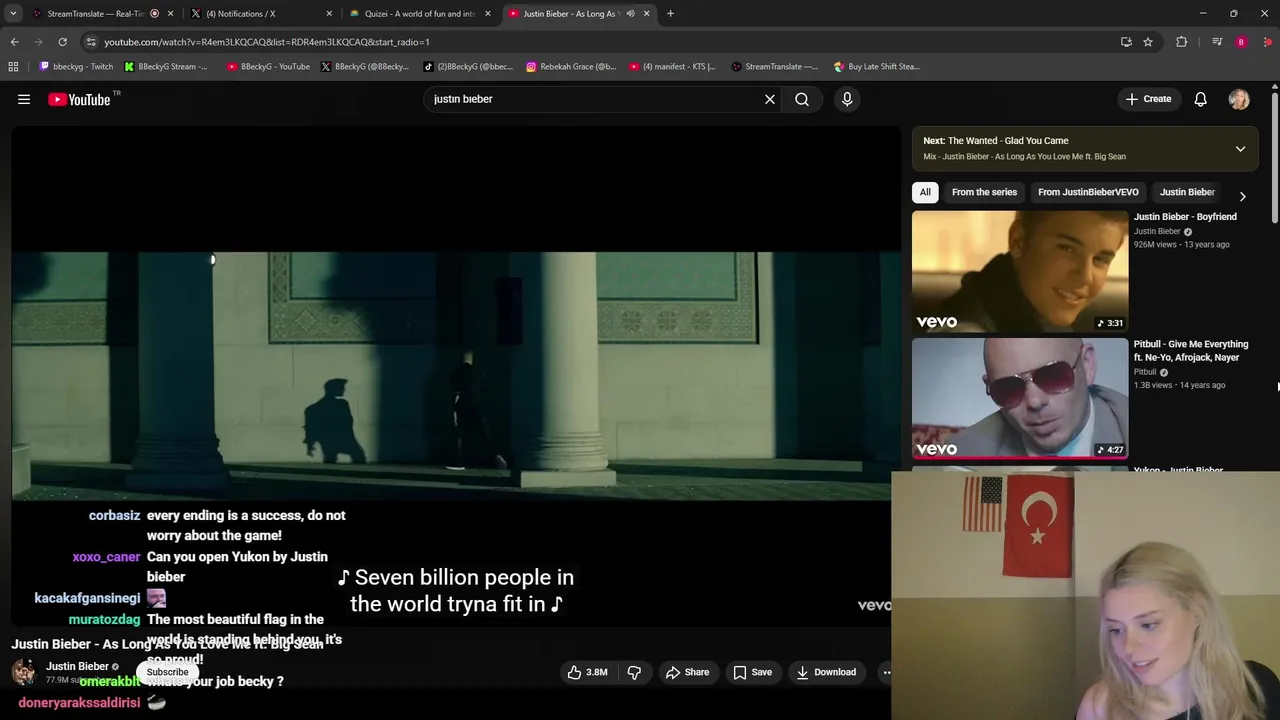Open Justin Bieber Boyfriend video thumbnail
Image resolution: width=1280 pixels, height=720 pixels.
click(x=1020, y=271)
